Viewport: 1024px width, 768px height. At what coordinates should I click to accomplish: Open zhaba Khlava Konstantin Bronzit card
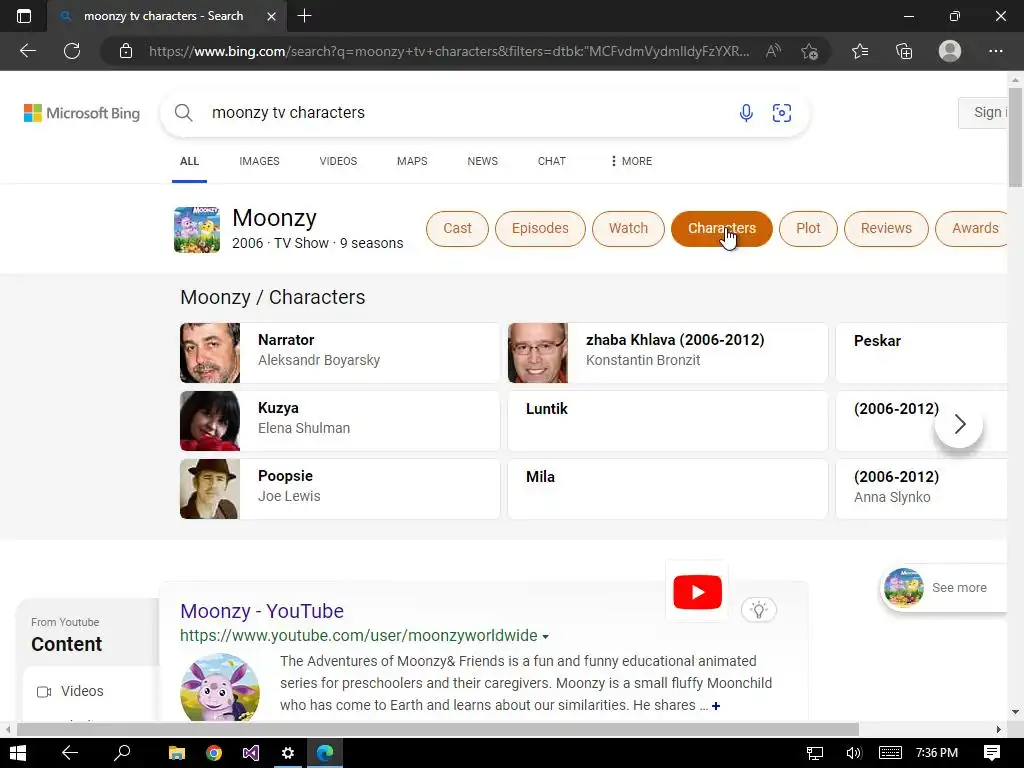(x=667, y=353)
